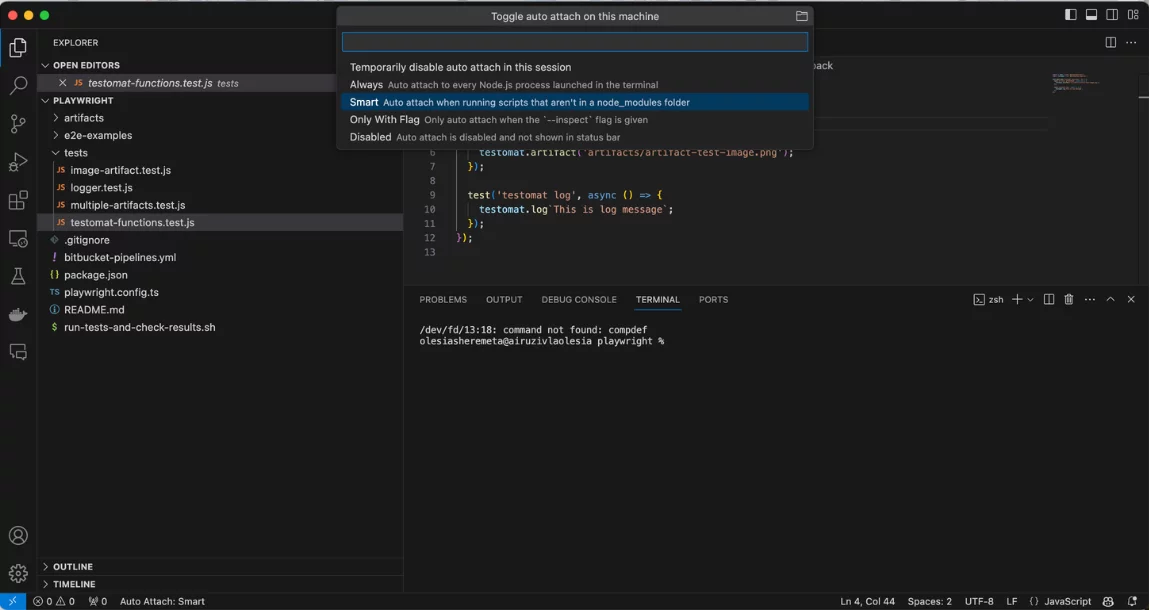Open the Manage gear icon

pos(18,574)
